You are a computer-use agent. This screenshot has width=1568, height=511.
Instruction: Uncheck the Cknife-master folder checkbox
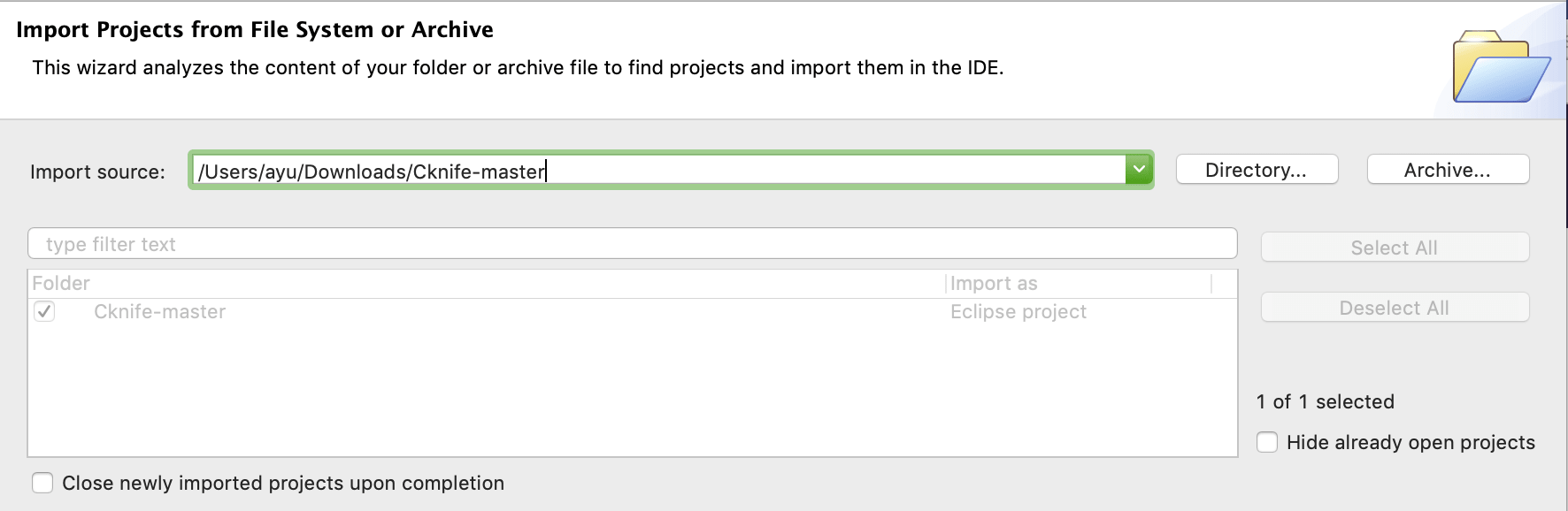coord(44,311)
